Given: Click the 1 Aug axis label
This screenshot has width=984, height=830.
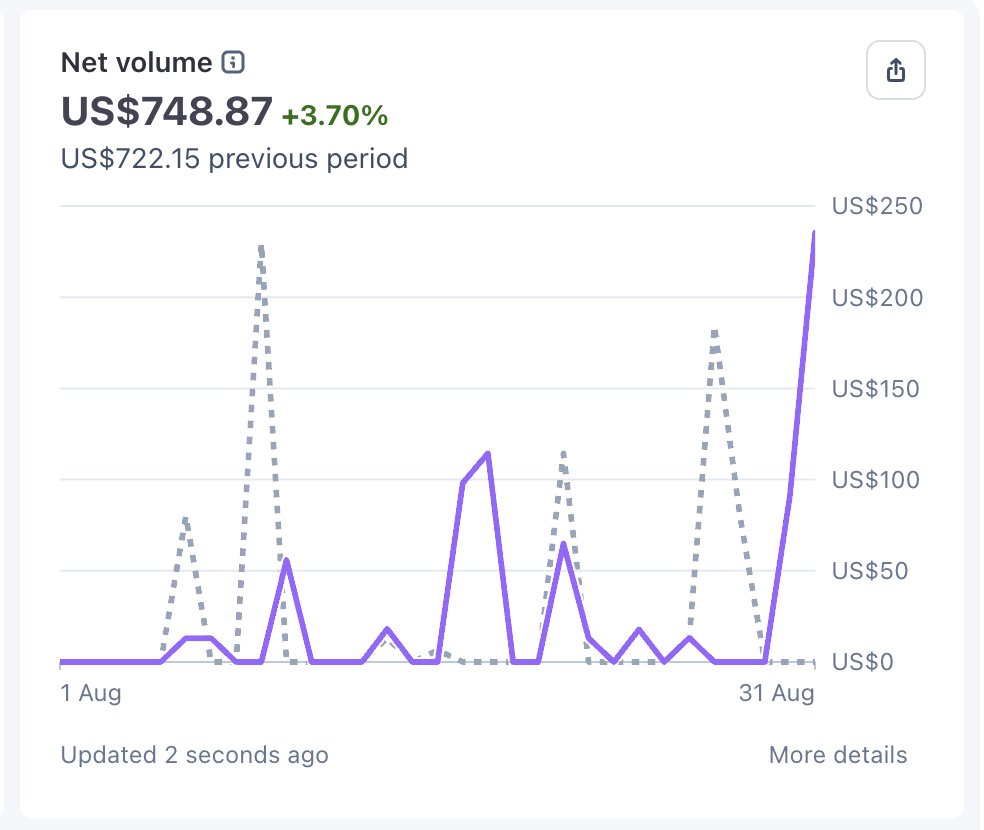Looking at the screenshot, I should point(91,693).
